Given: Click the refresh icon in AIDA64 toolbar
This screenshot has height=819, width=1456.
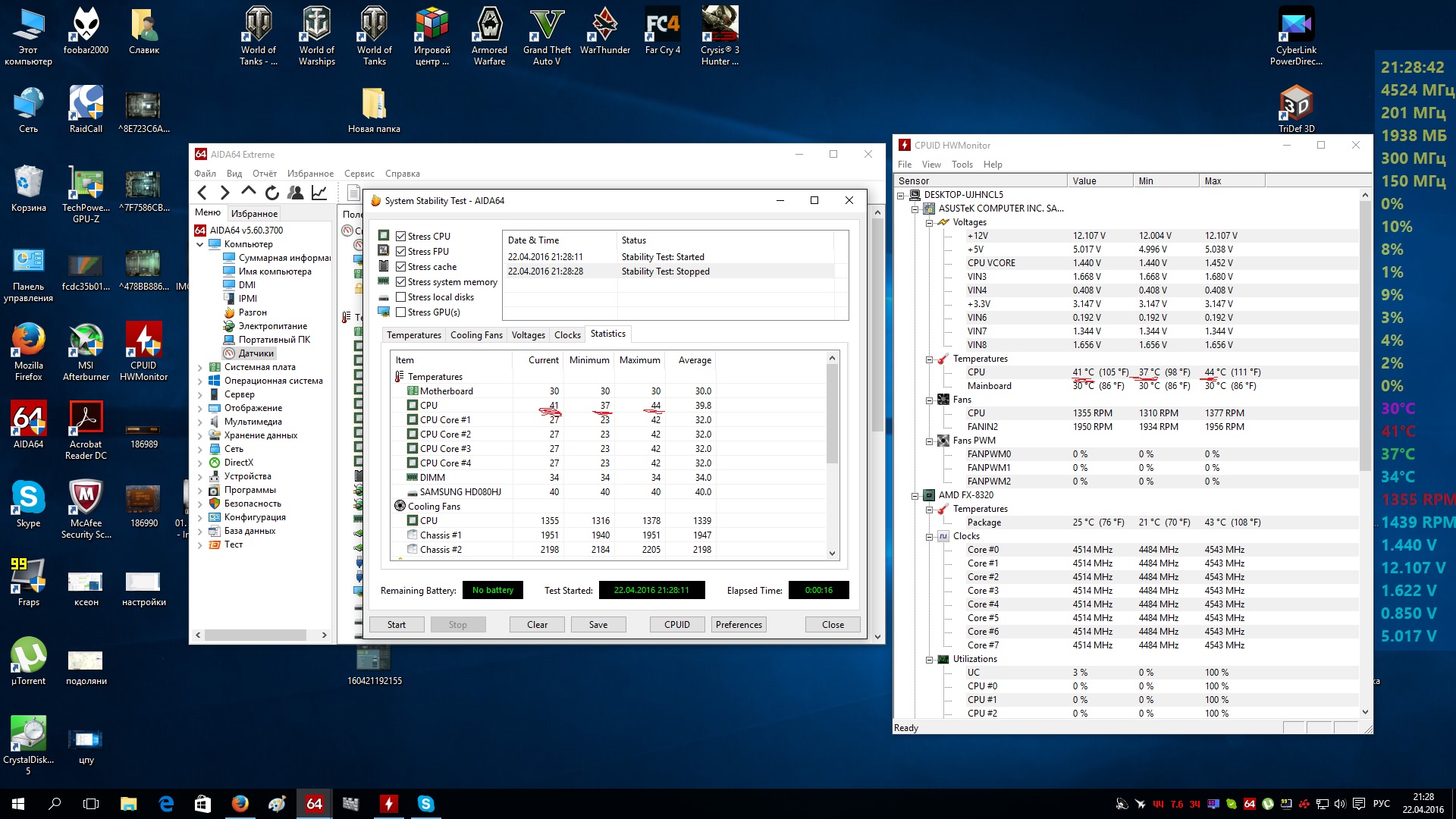Looking at the screenshot, I should pyautogui.click(x=272, y=193).
